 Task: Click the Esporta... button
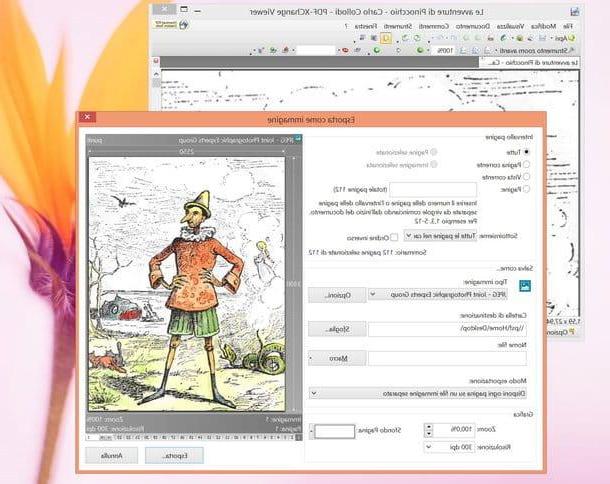(174, 455)
